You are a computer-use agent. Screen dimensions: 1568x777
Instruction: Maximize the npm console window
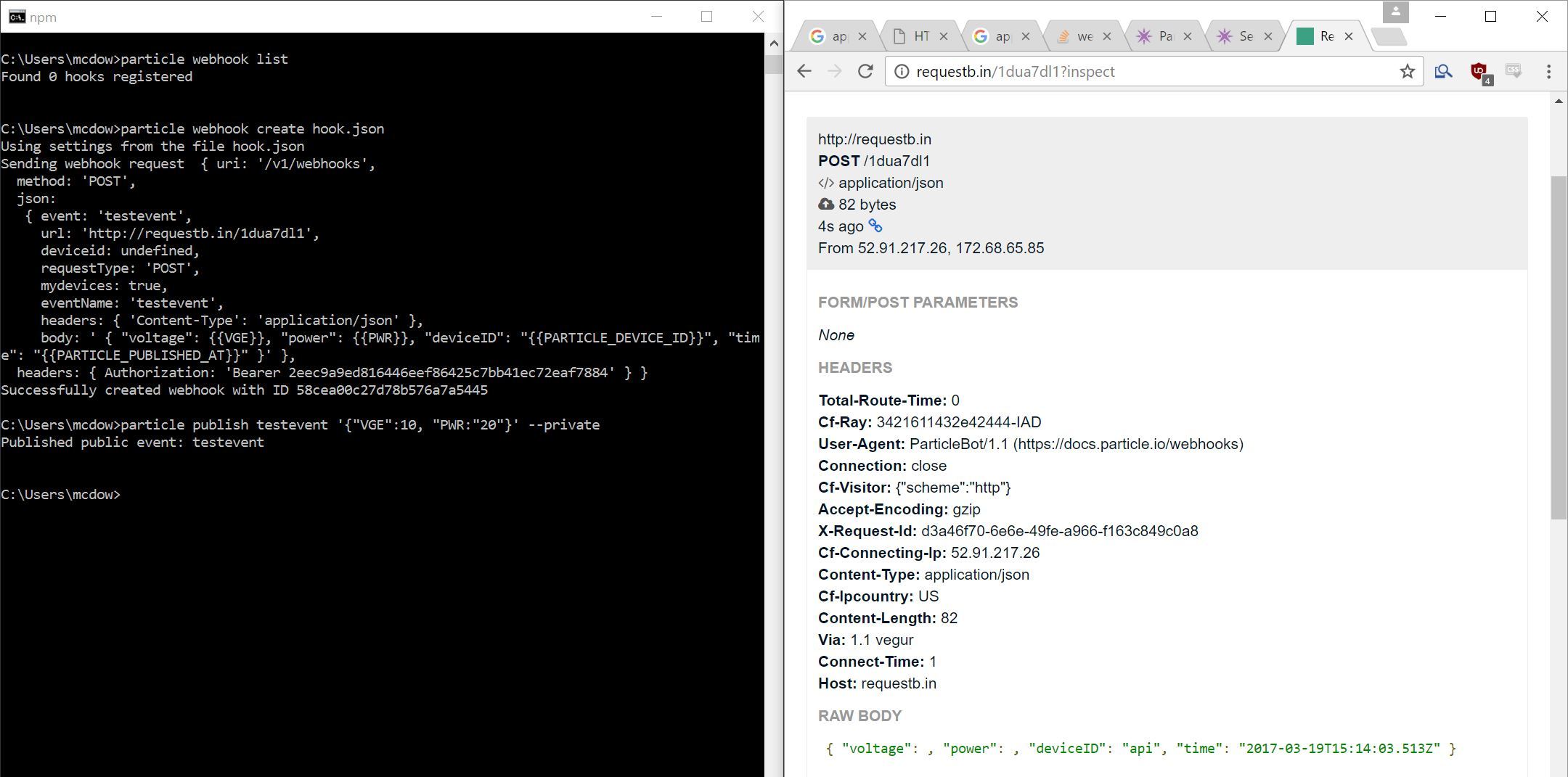[x=706, y=16]
